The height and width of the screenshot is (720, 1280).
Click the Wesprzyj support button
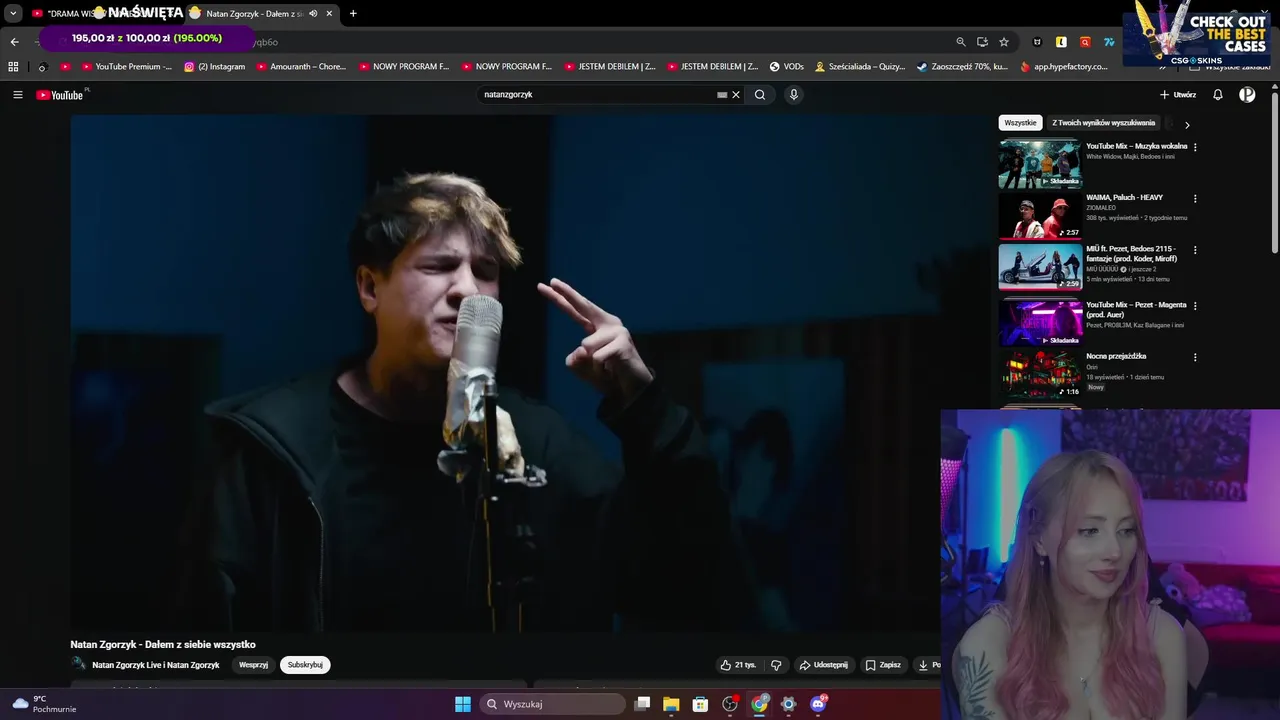tap(253, 665)
